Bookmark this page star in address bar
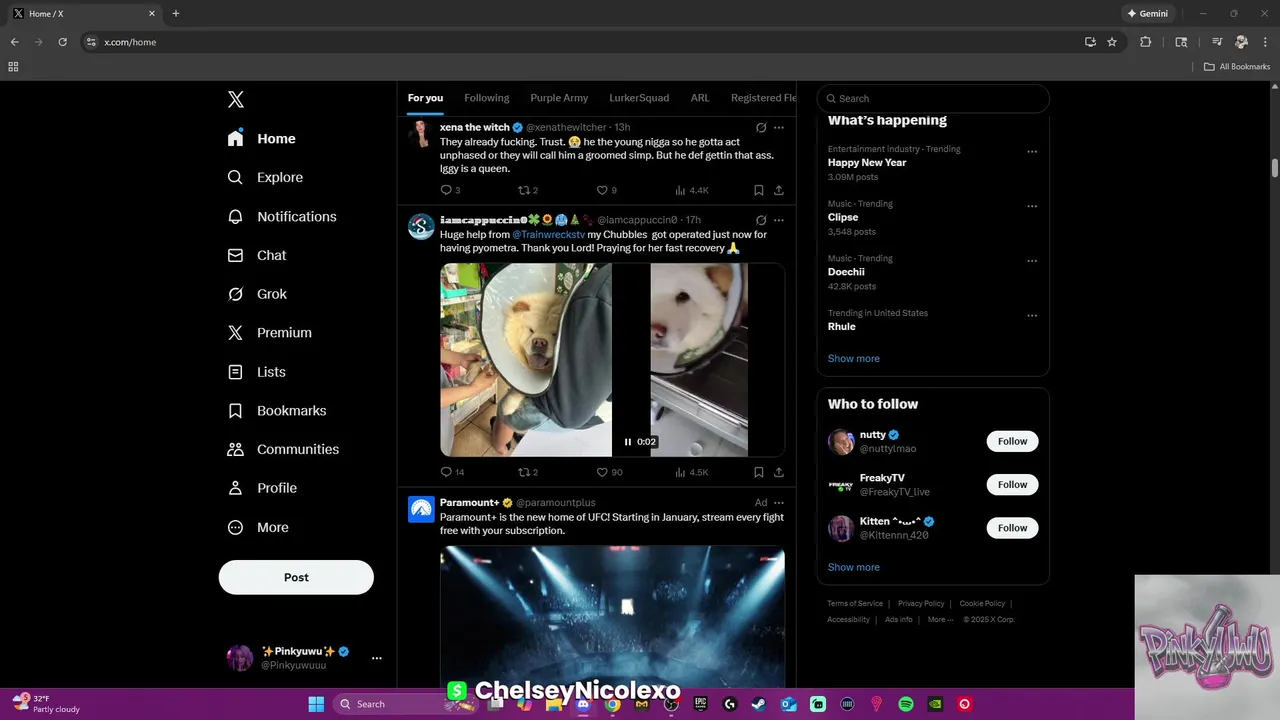1280x720 pixels. coord(1112,42)
